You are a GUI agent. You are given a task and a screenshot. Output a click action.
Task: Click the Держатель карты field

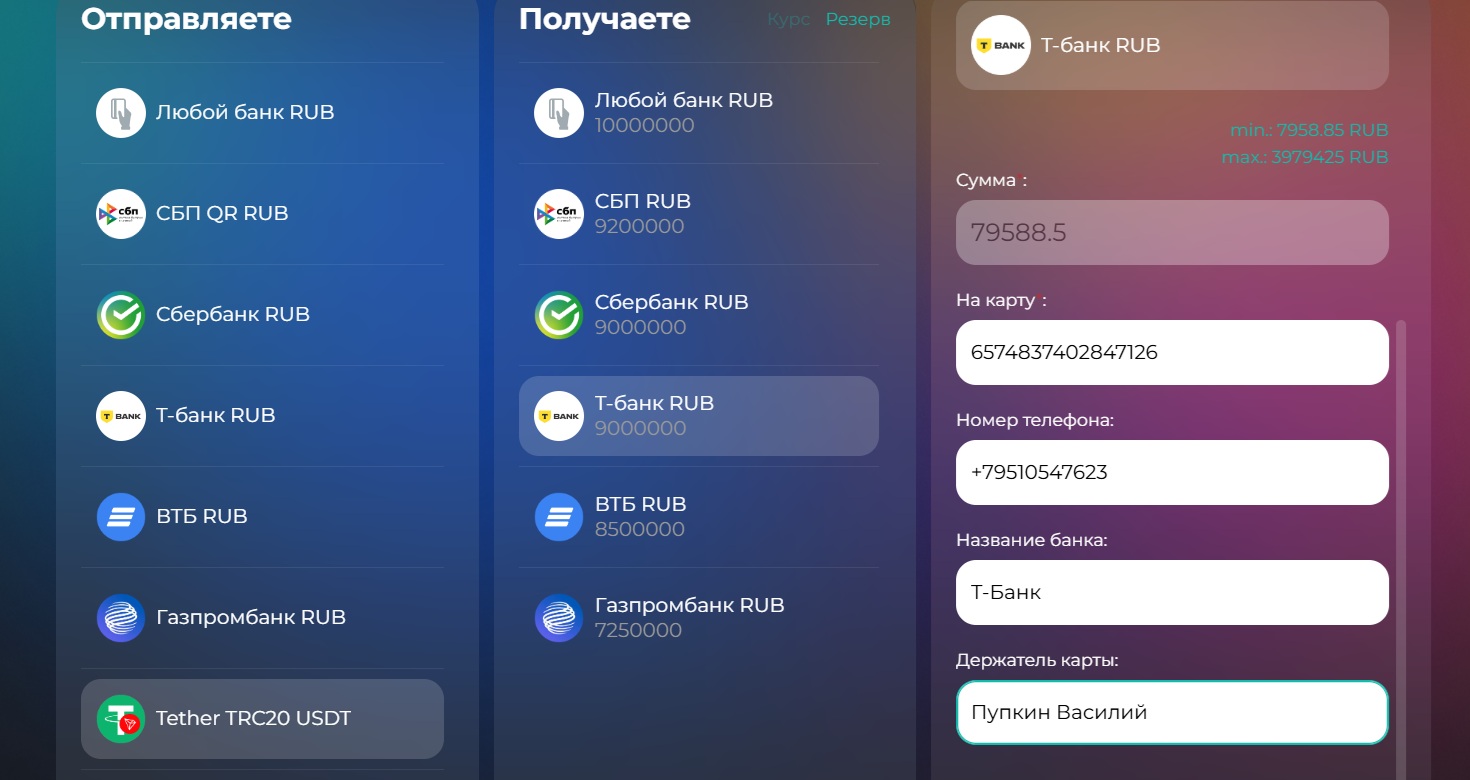tap(1172, 713)
